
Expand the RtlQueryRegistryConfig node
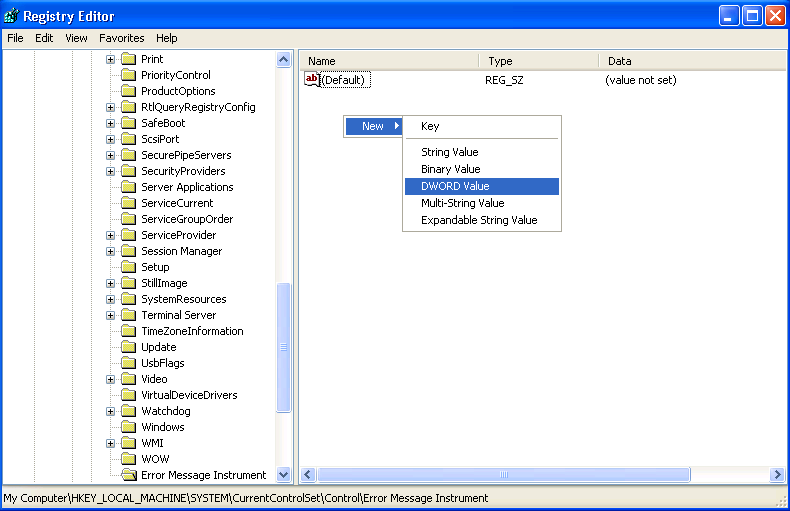pyautogui.click(x=110, y=107)
